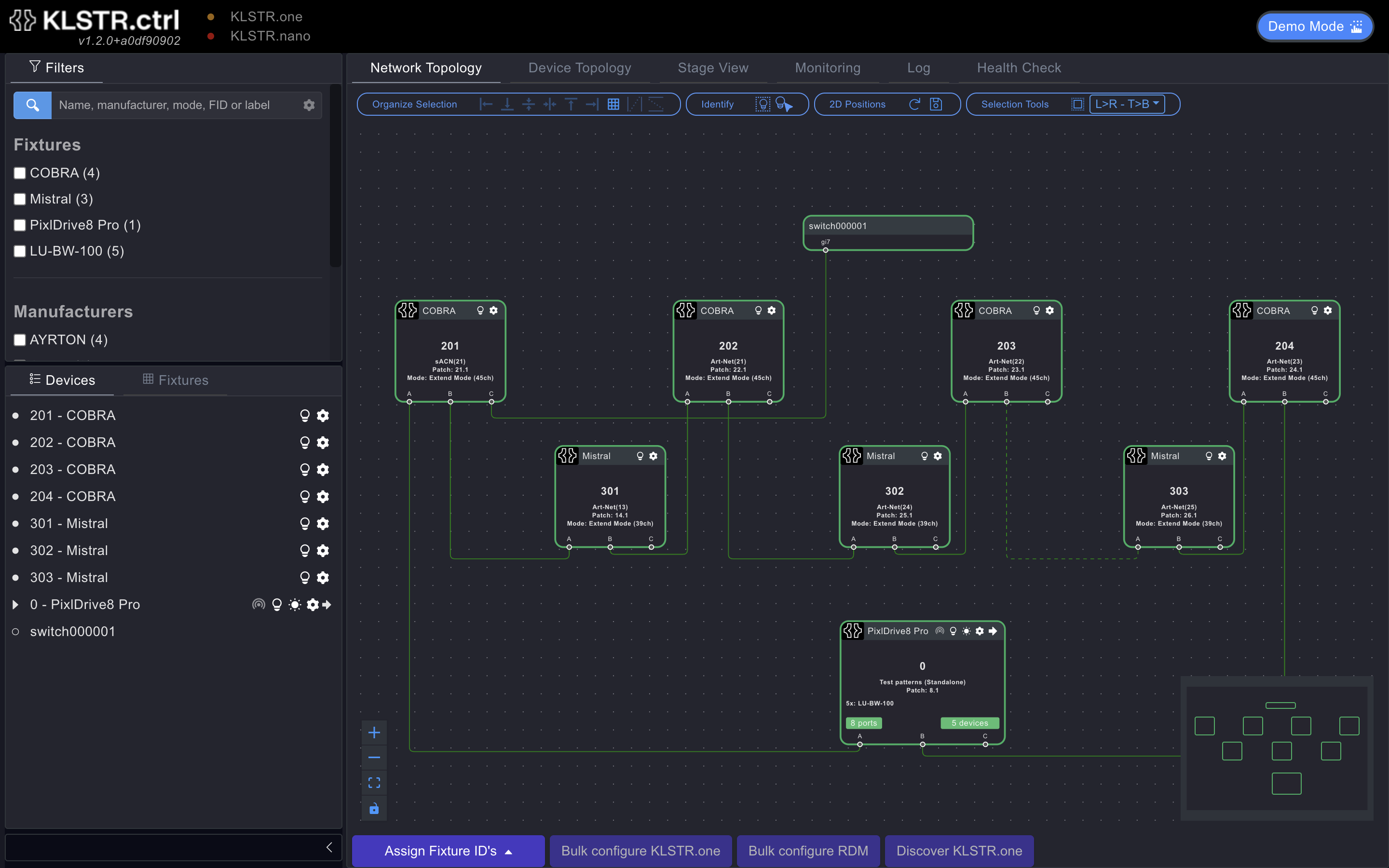Click the save 2D positions icon
This screenshot has width=1389, height=868.
point(936,104)
